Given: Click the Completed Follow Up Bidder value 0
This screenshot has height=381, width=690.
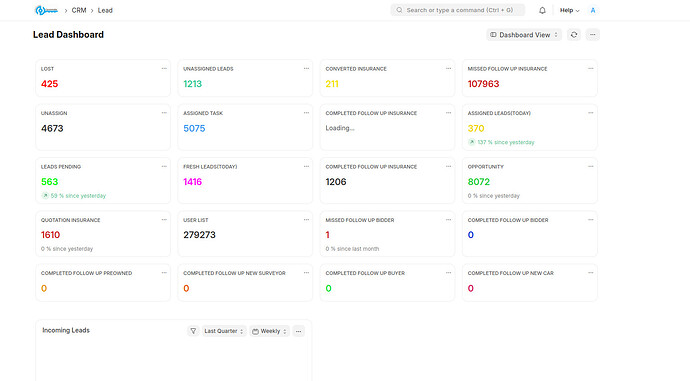Looking at the screenshot, I should point(470,235).
